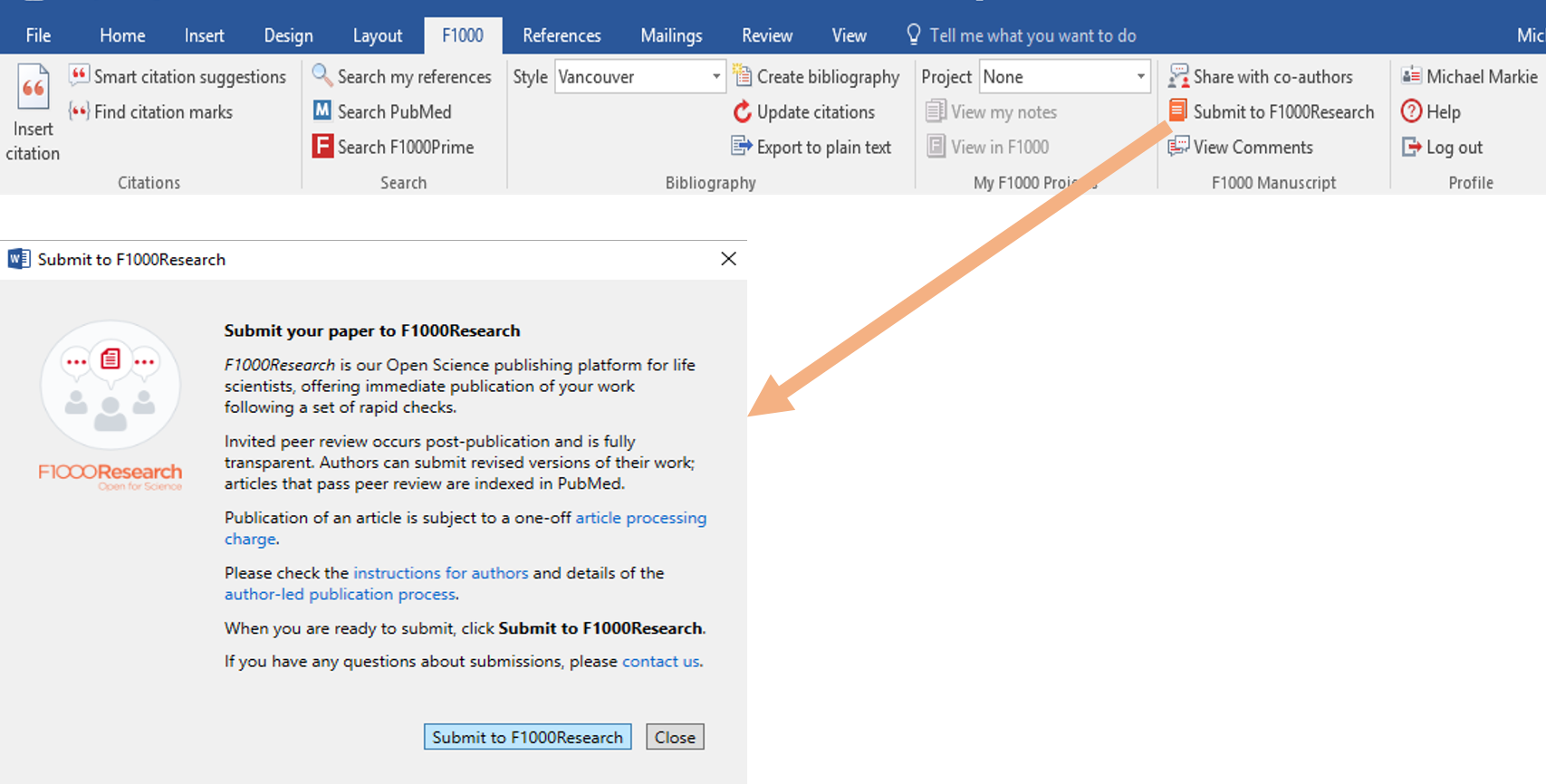Screen dimensions: 1546x784
Task: Open the View tab
Action: coord(849,35)
